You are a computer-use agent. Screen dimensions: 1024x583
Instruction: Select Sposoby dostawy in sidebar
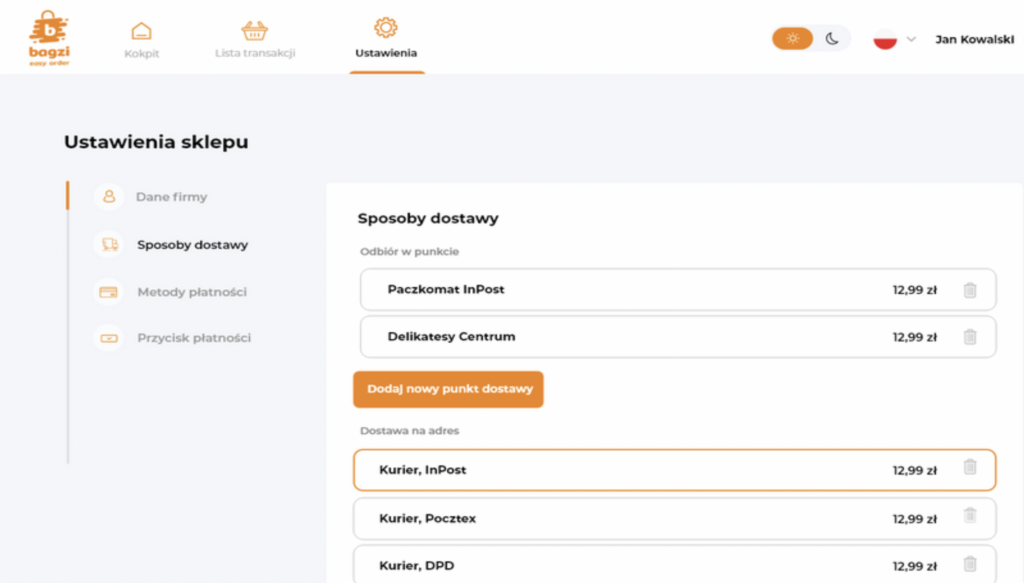point(192,245)
